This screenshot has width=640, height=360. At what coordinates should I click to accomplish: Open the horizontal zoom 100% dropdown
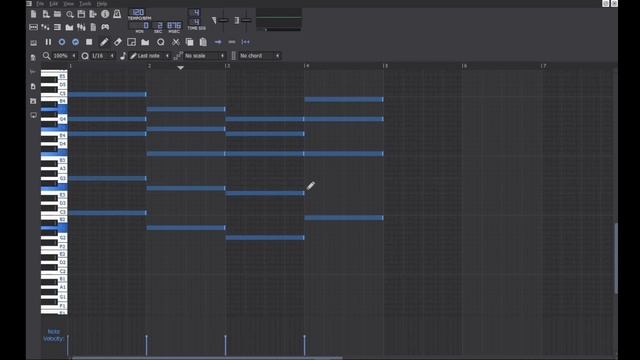64,56
